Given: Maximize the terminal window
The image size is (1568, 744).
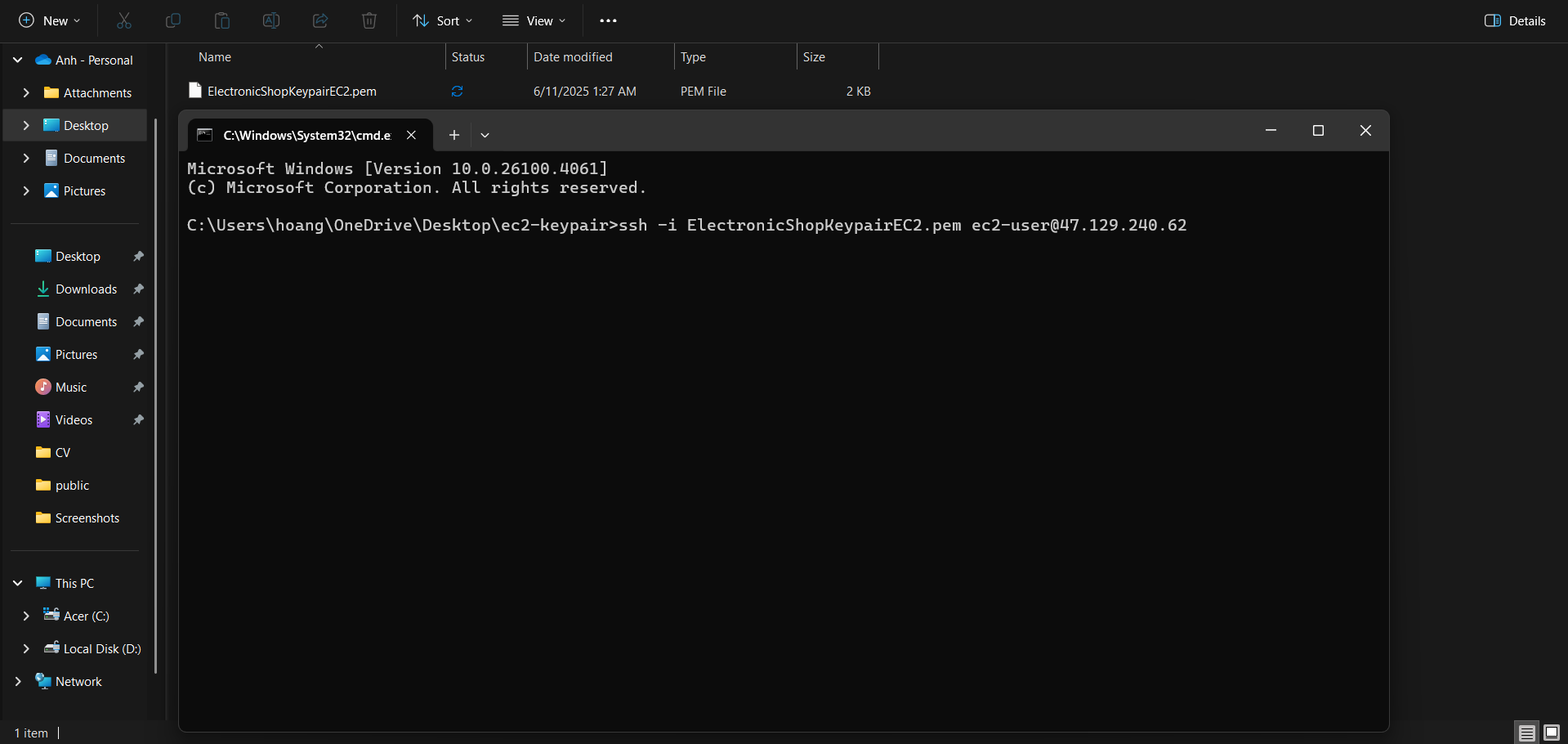Looking at the screenshot, I should click(1318, 131).
